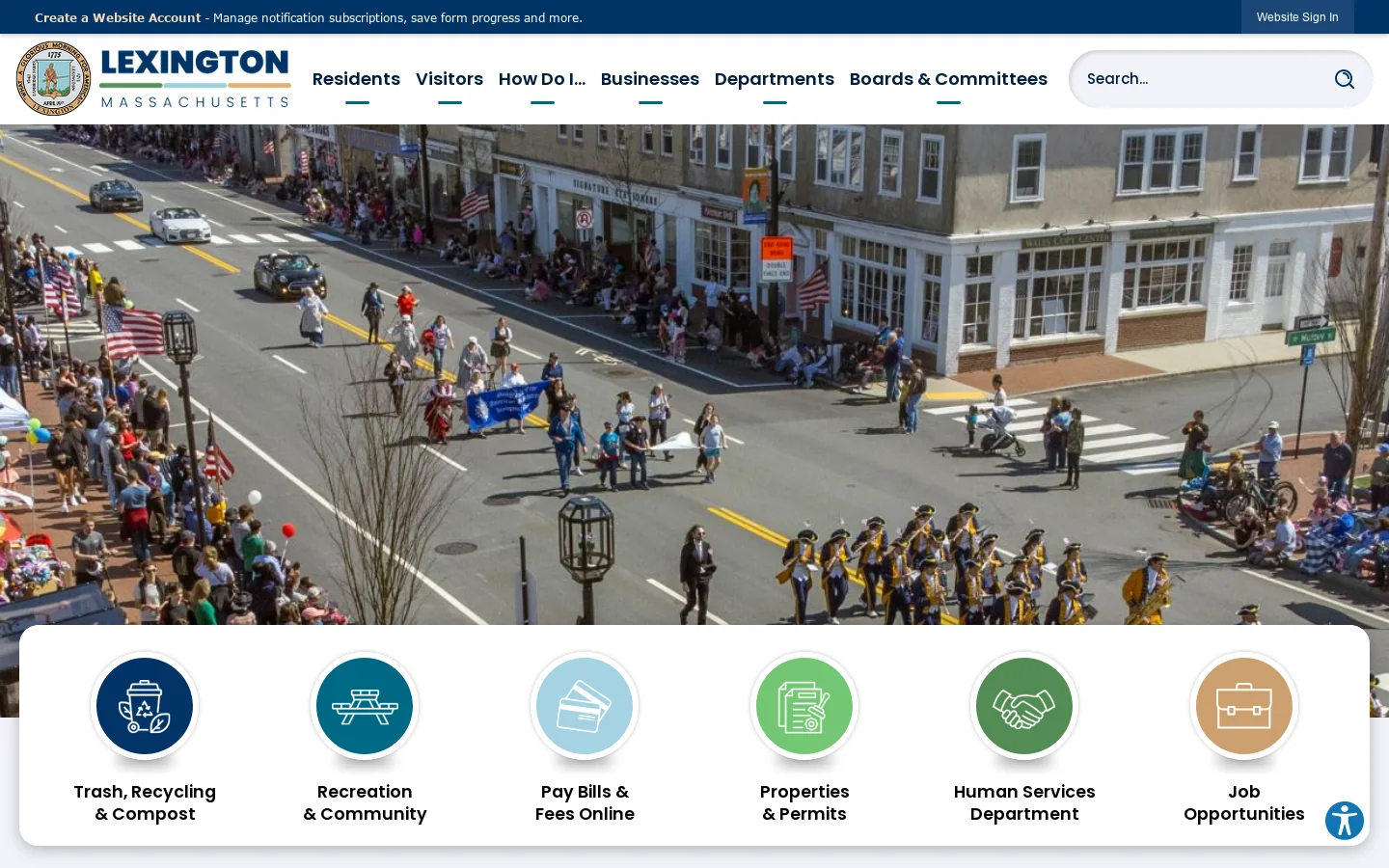Select the Properties & Permits text link
The image size is (1389, 868).
coord(804,802)
